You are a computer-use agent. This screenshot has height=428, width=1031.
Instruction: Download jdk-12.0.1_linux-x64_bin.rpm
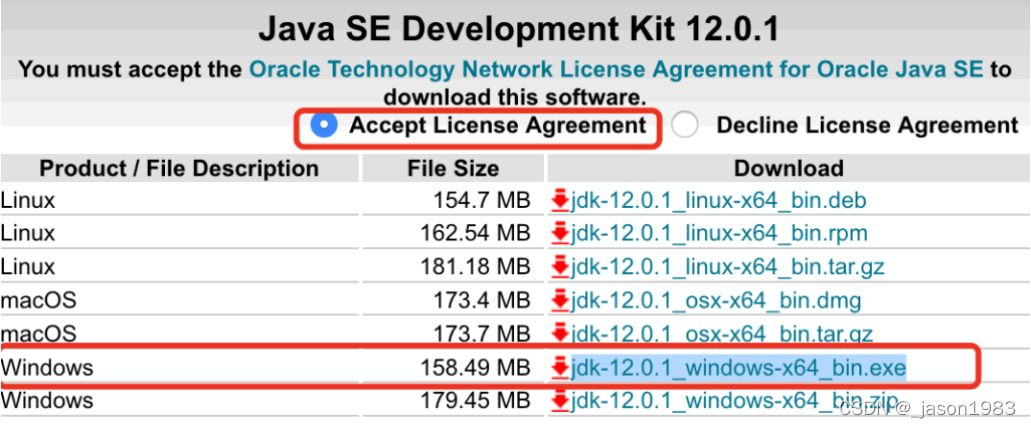point(719,233)
